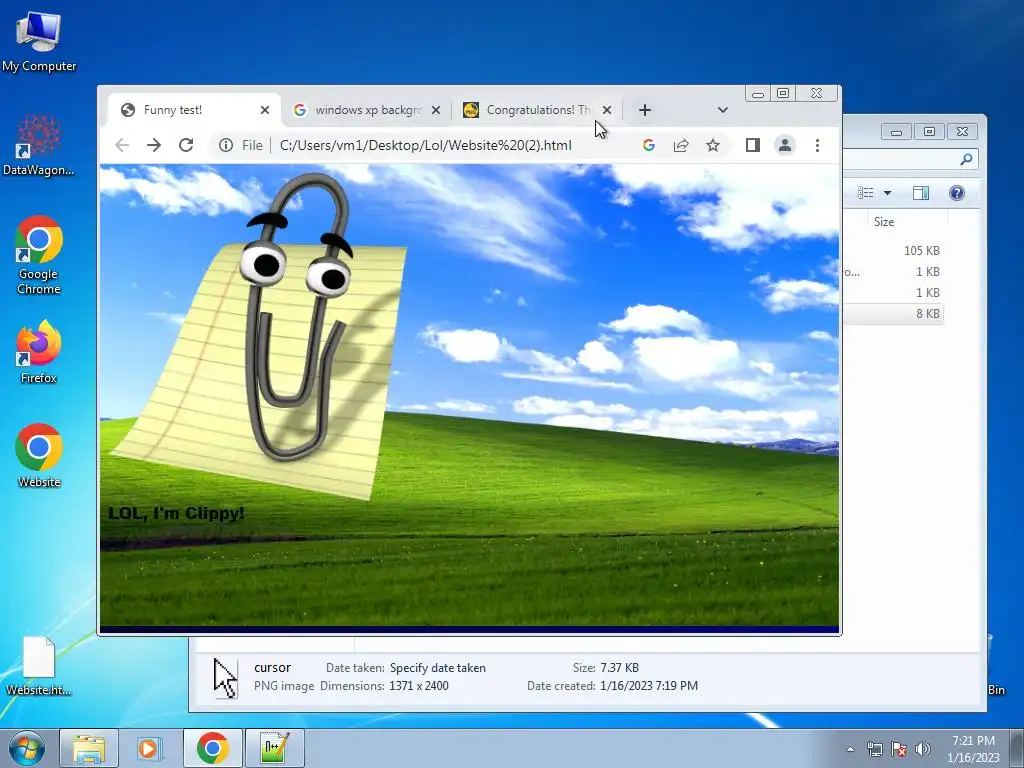Click the "cursor" file name in details pane

272,668
